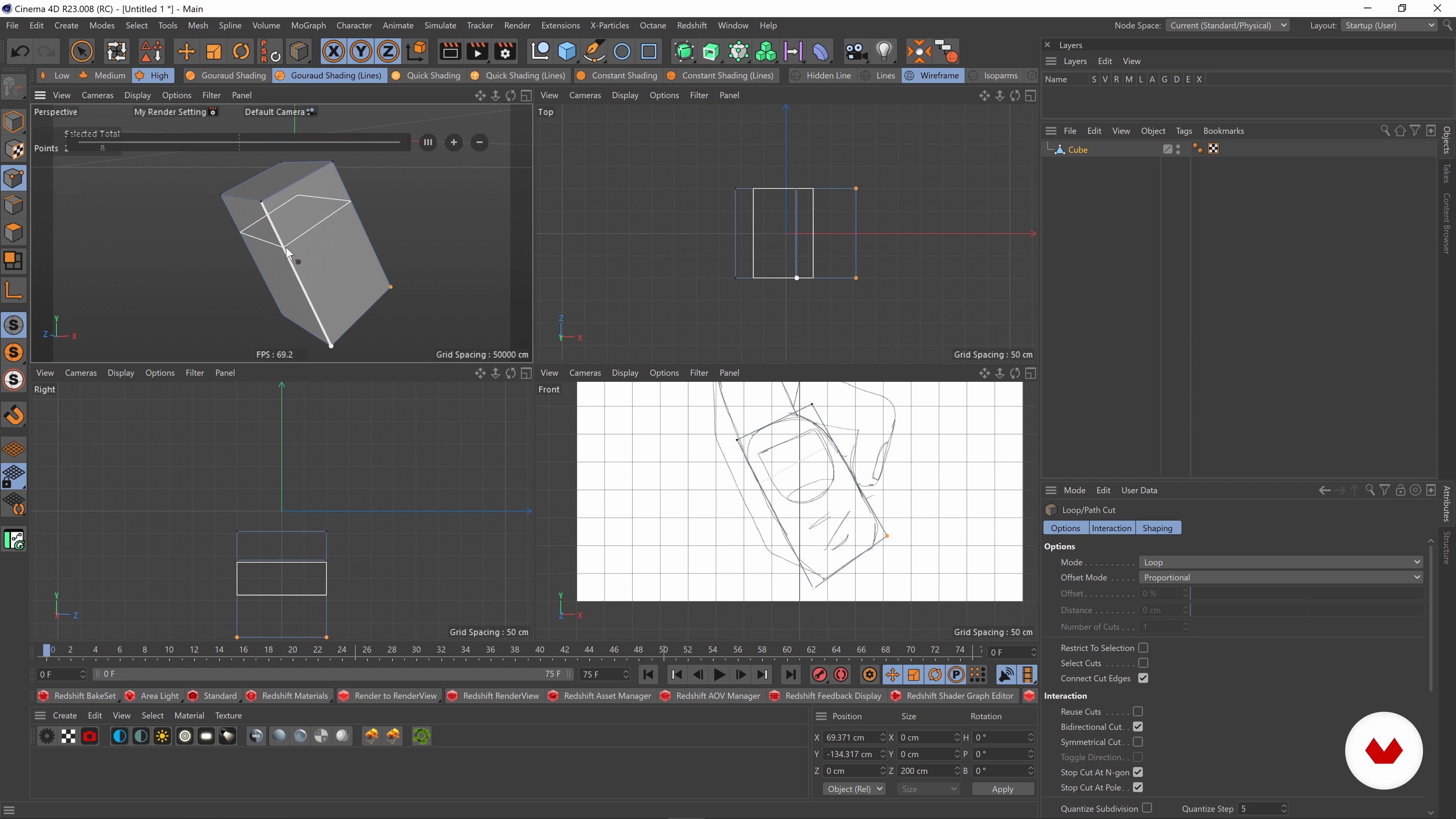
Task: Select the Cube object in Object Manager
Action: tap(1077, 150)
